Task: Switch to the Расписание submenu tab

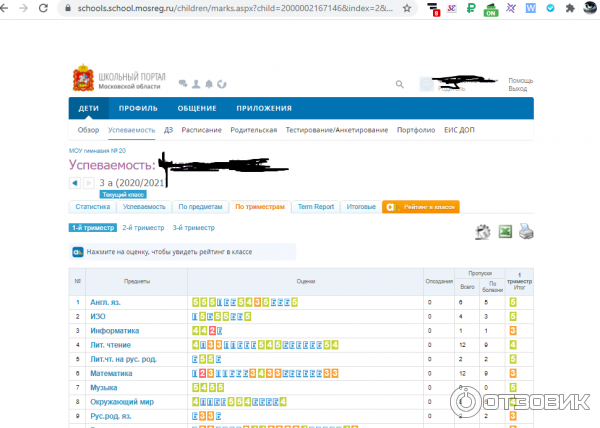Action: pos(203,130)
